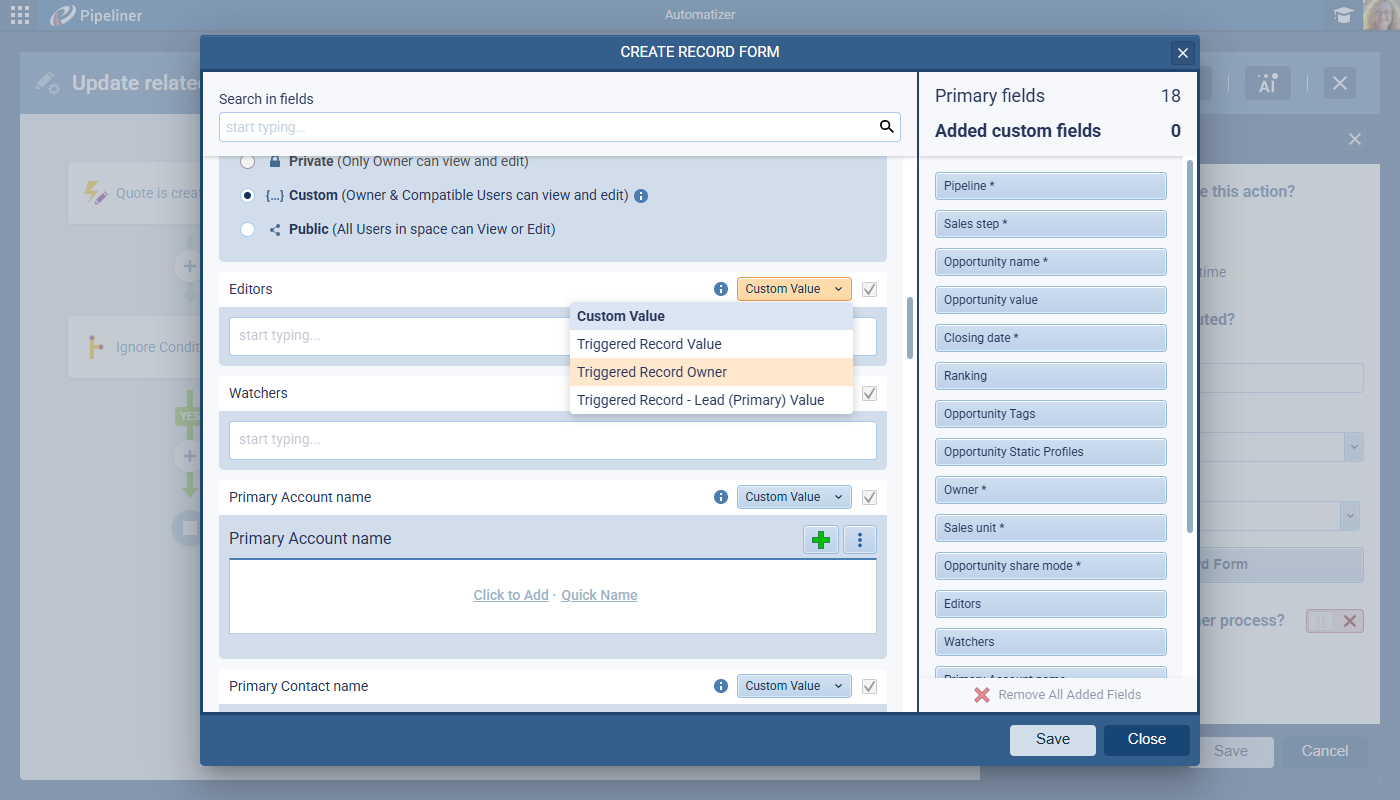The width and height of the screenshot is (1400, 800).
Task: Select the Public share mode radio button
Action: pos(248,229)
